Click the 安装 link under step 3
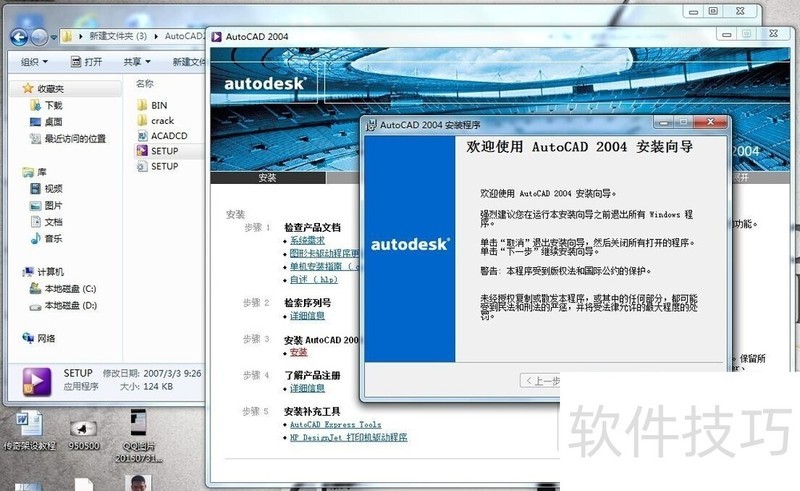 pyautogui.click(x=298, y=352)
